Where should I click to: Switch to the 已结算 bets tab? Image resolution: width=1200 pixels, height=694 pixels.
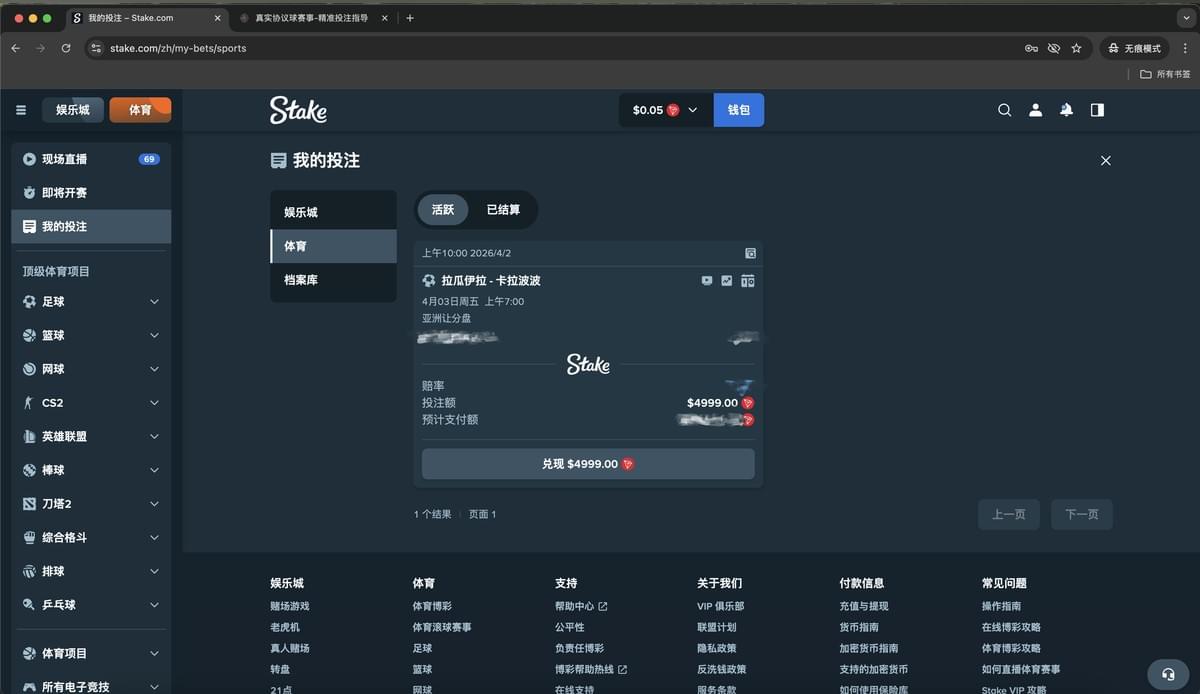(503, 210)
